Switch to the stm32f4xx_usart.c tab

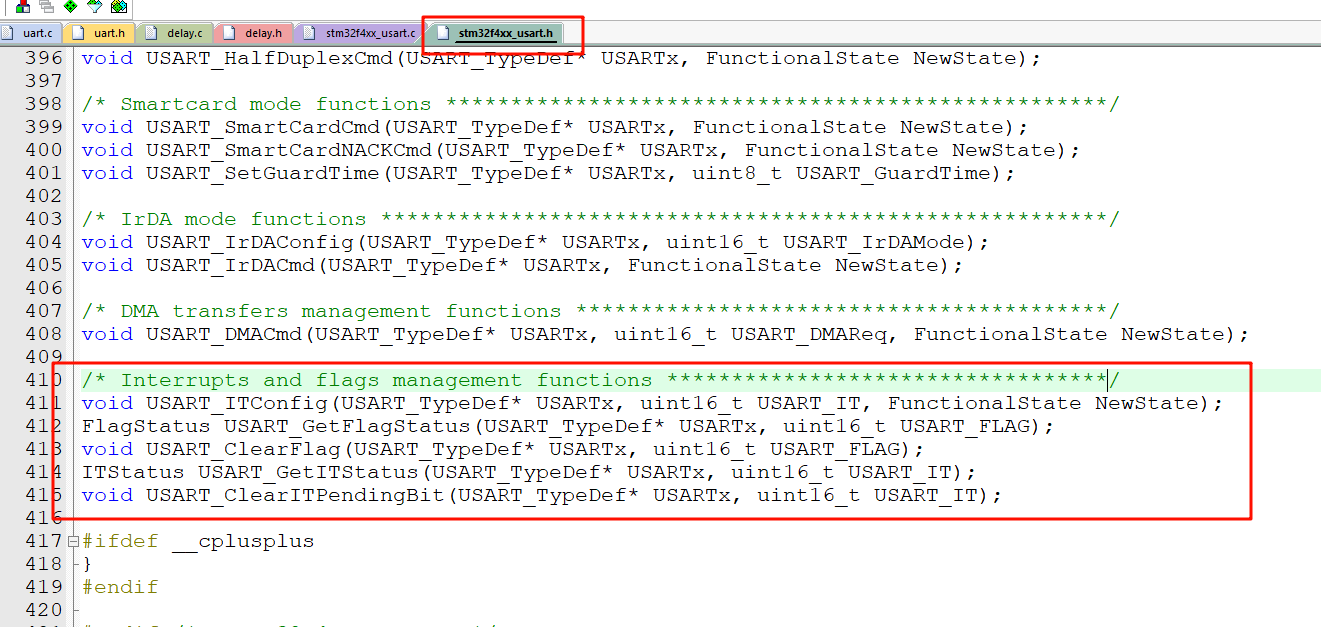pyautogui.click(x=360, y=33)
